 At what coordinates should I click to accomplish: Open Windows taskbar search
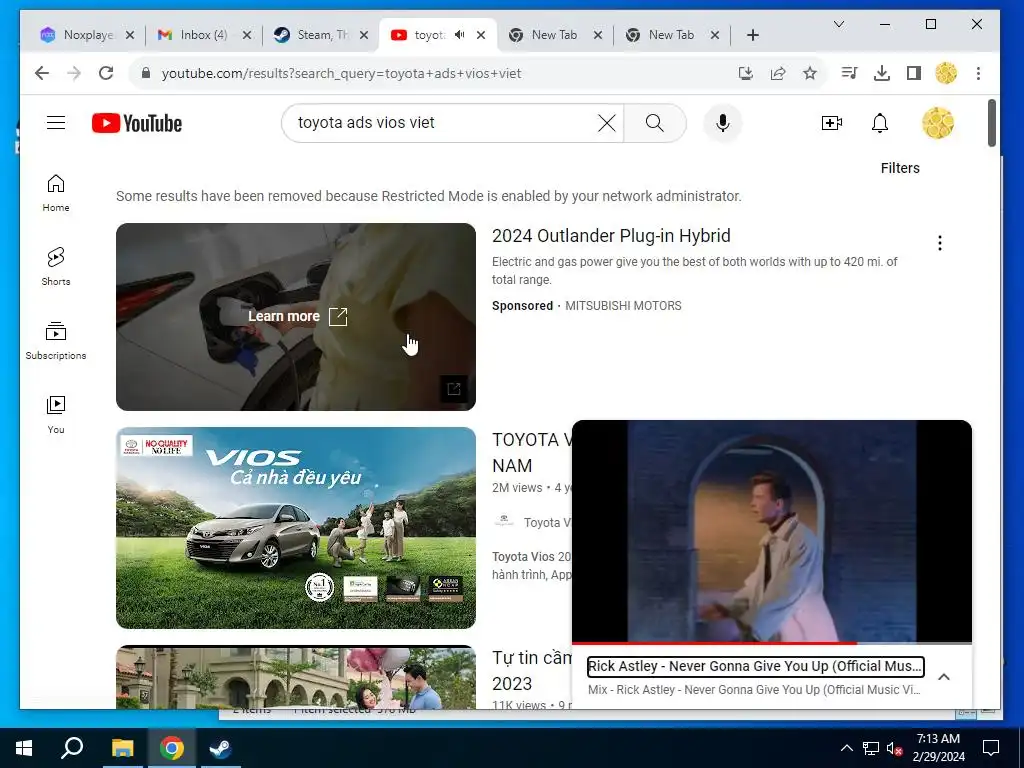tap(72, 748)
